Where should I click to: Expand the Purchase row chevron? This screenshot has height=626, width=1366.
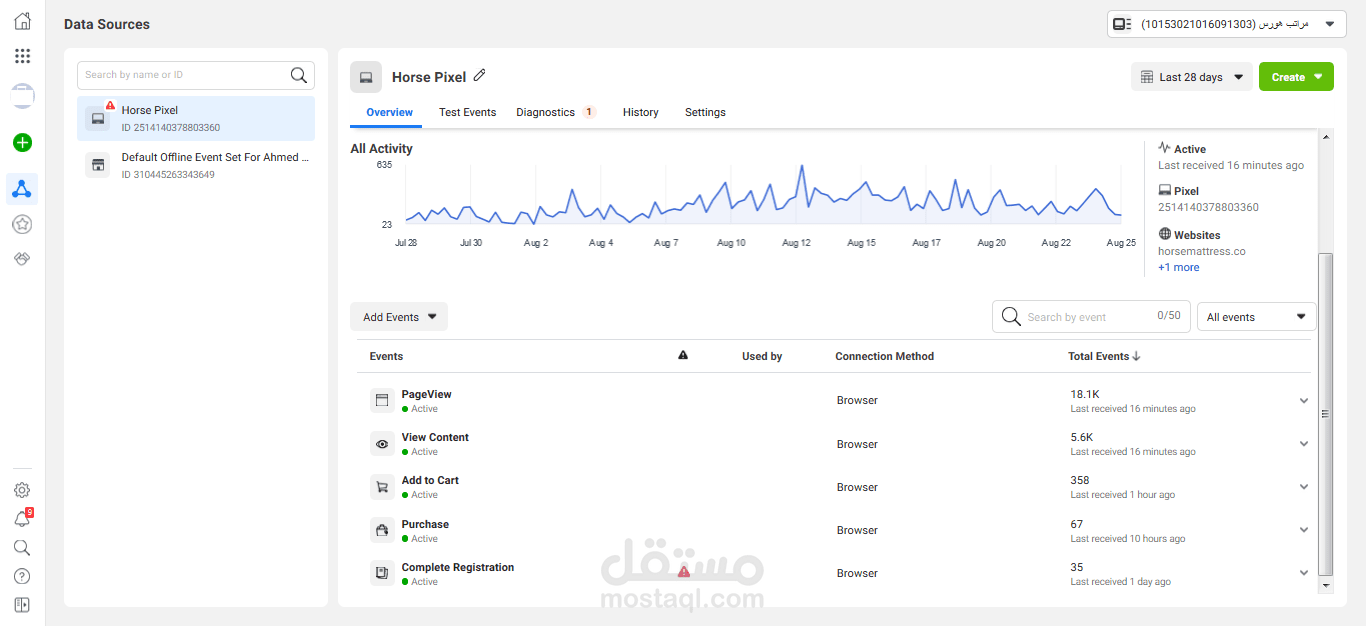(x=1304, y=530)
